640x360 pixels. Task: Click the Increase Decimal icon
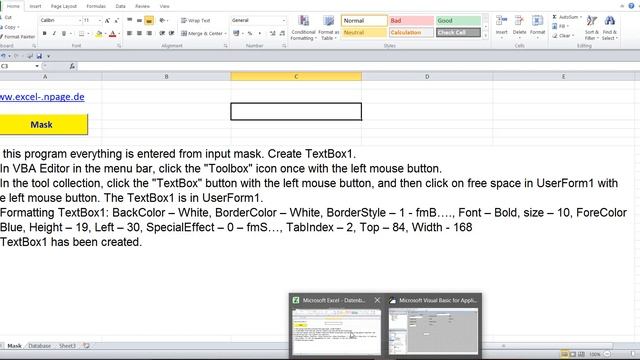(273, 33)
